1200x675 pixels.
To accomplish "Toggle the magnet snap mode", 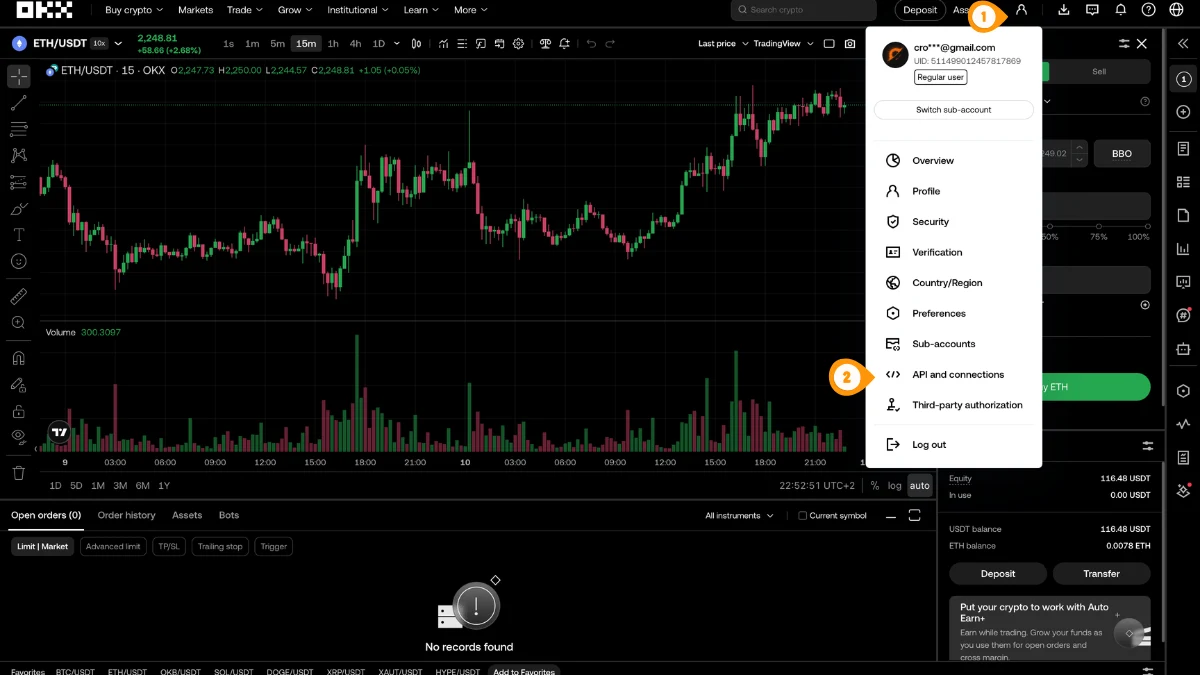I will tap(18, 358).
